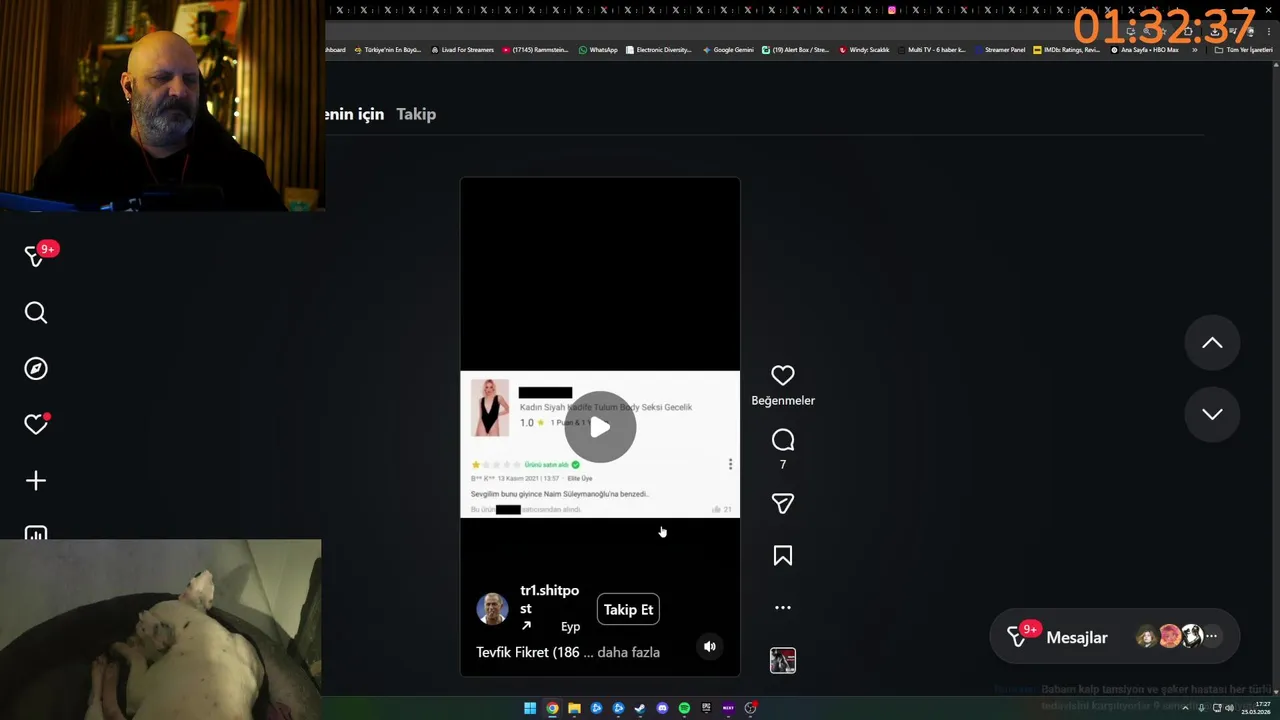Open the Streamer Panel bookmark

(1000, 49)
